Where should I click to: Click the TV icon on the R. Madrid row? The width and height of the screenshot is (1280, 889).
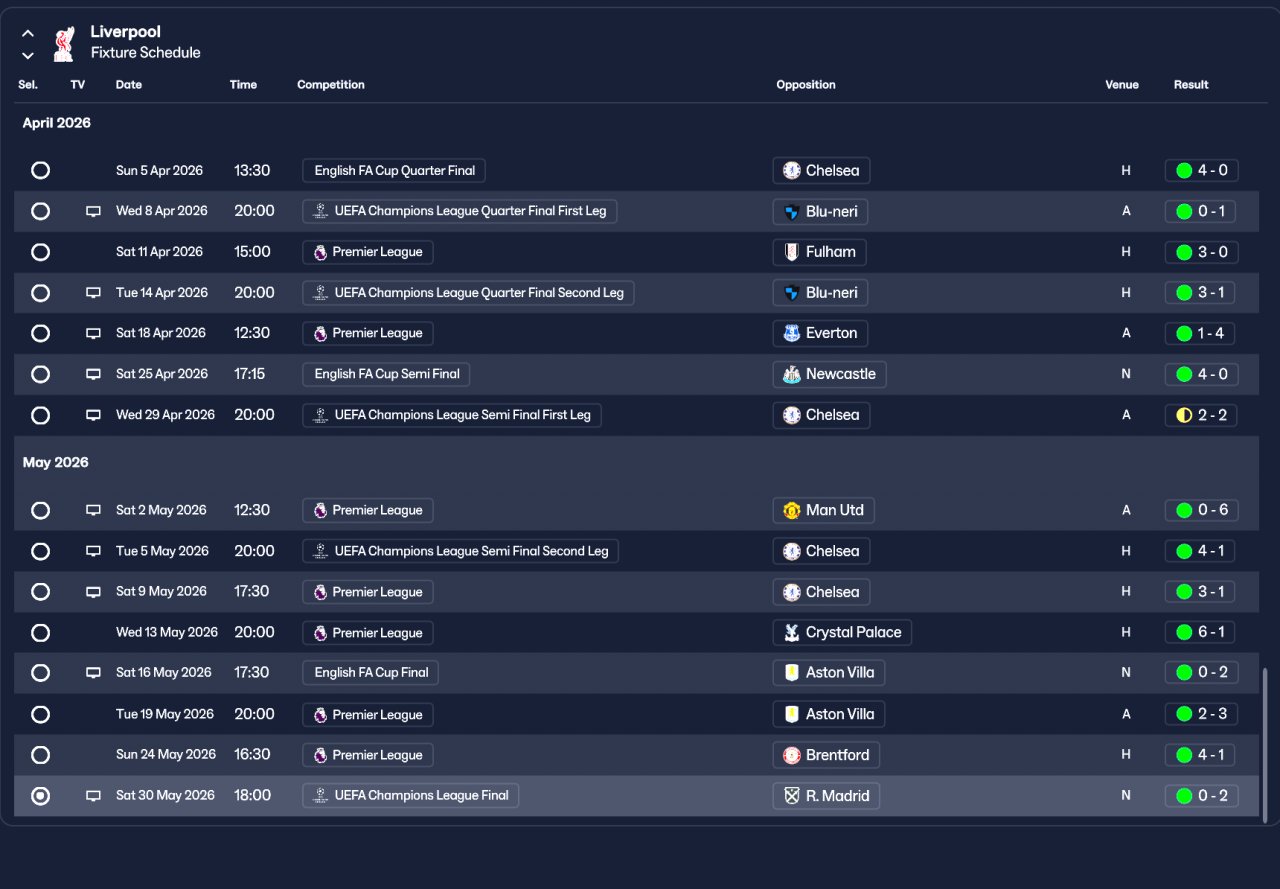click(x=93, y=796)
